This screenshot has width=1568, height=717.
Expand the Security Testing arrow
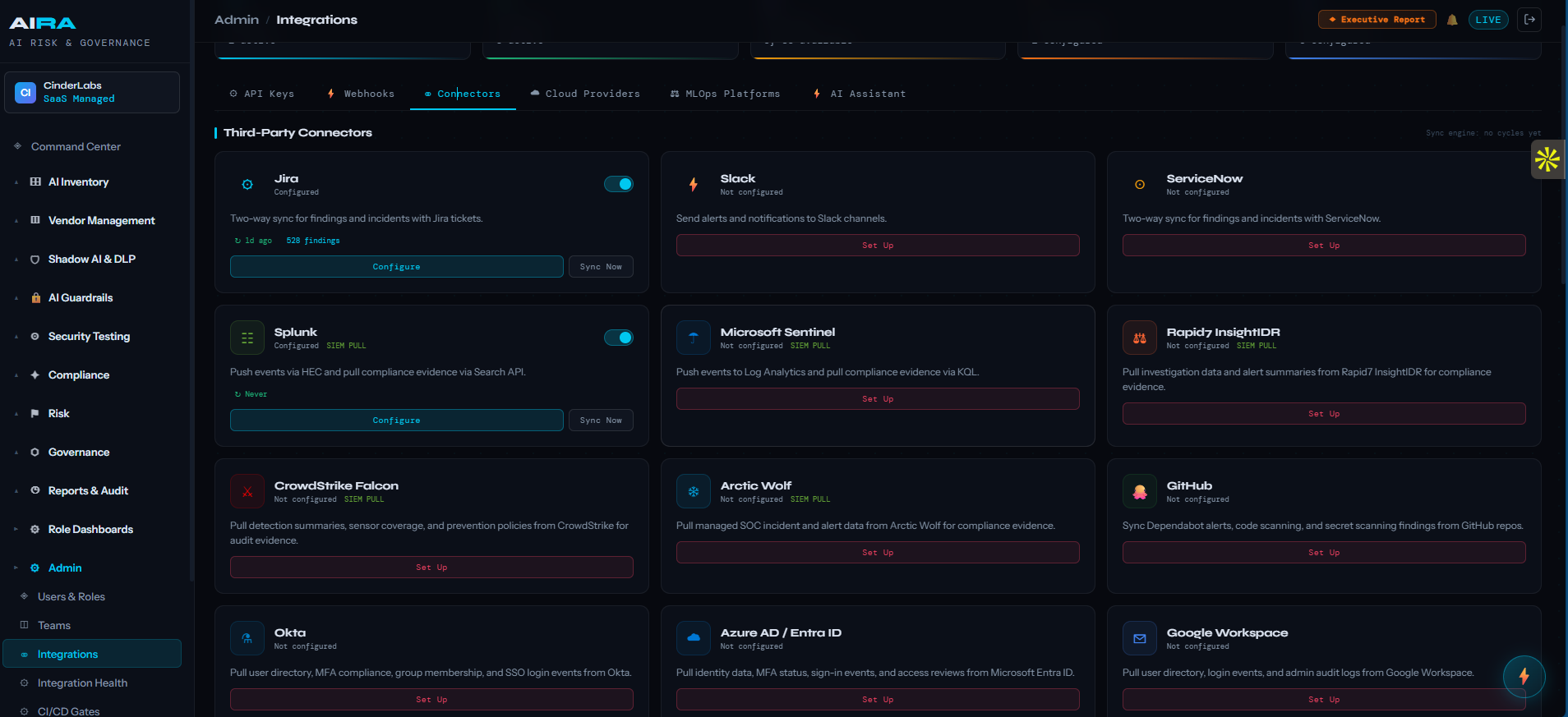click(16, 337)
